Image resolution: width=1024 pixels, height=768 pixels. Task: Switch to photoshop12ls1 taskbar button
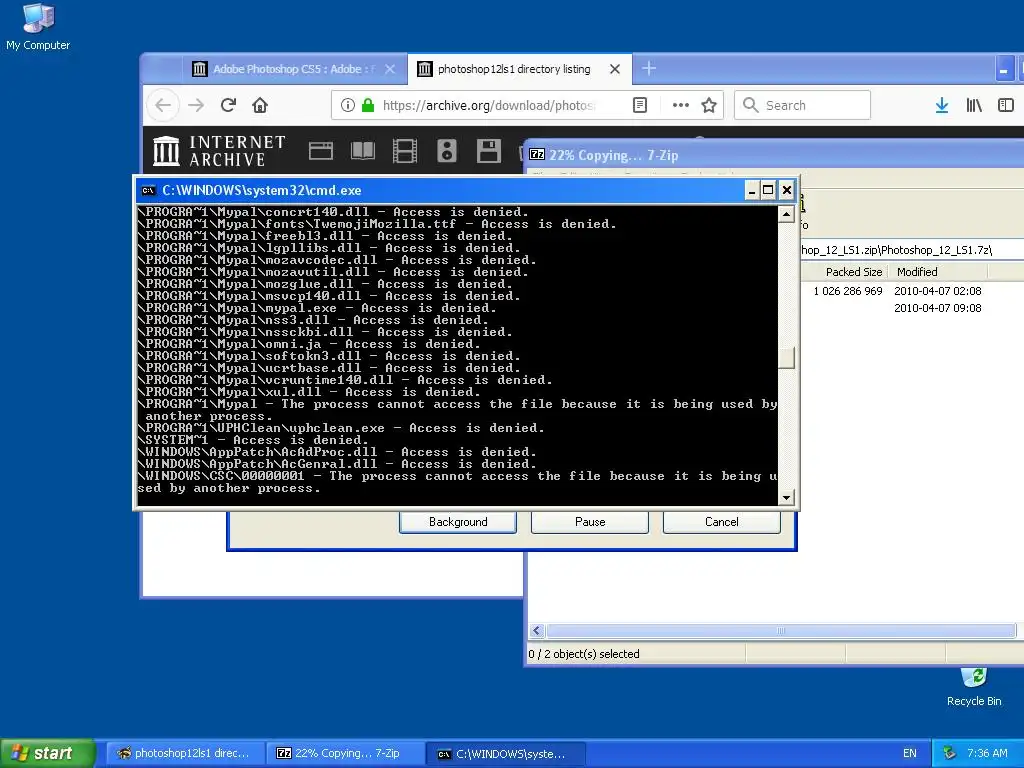[185, 753]
